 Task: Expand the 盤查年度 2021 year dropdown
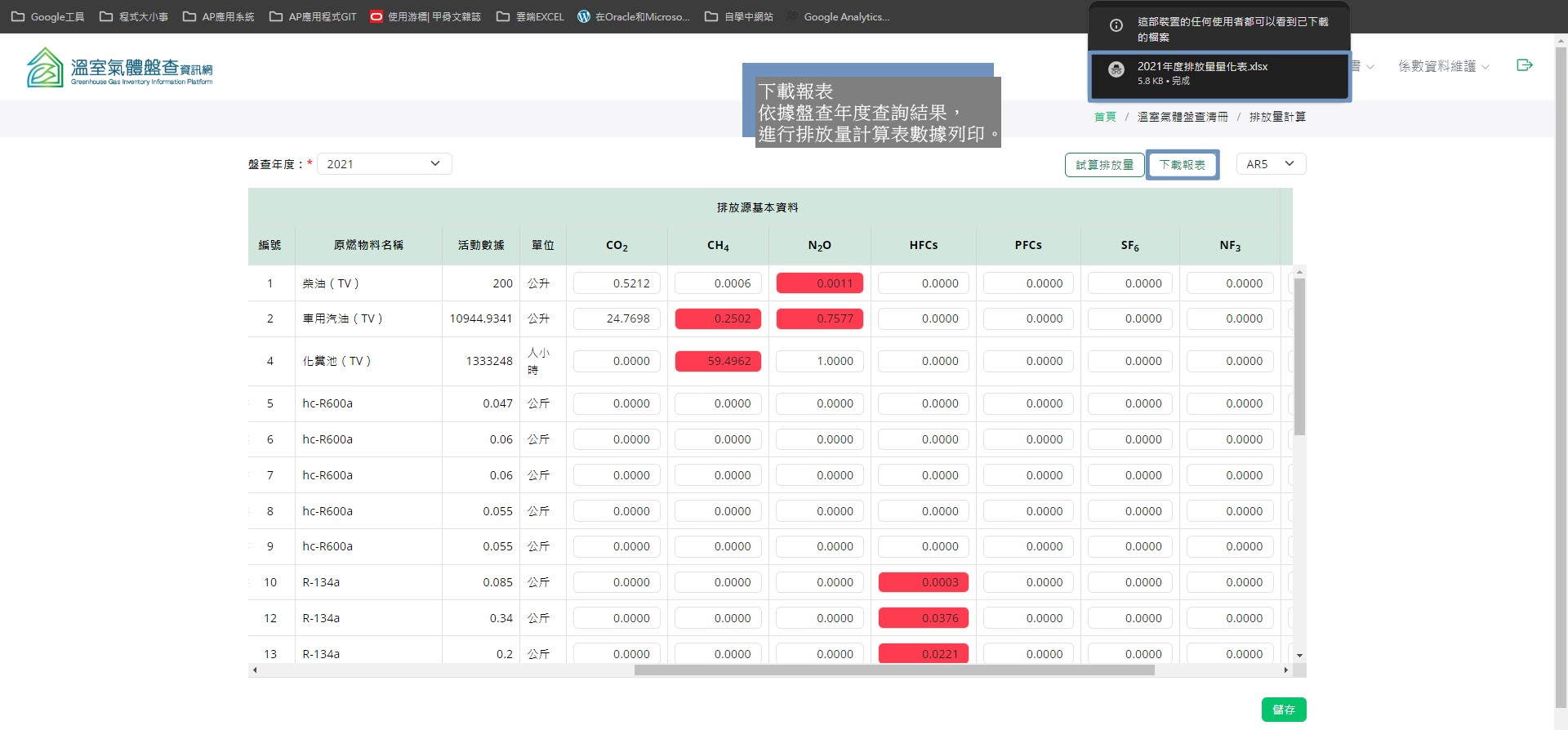384,164
